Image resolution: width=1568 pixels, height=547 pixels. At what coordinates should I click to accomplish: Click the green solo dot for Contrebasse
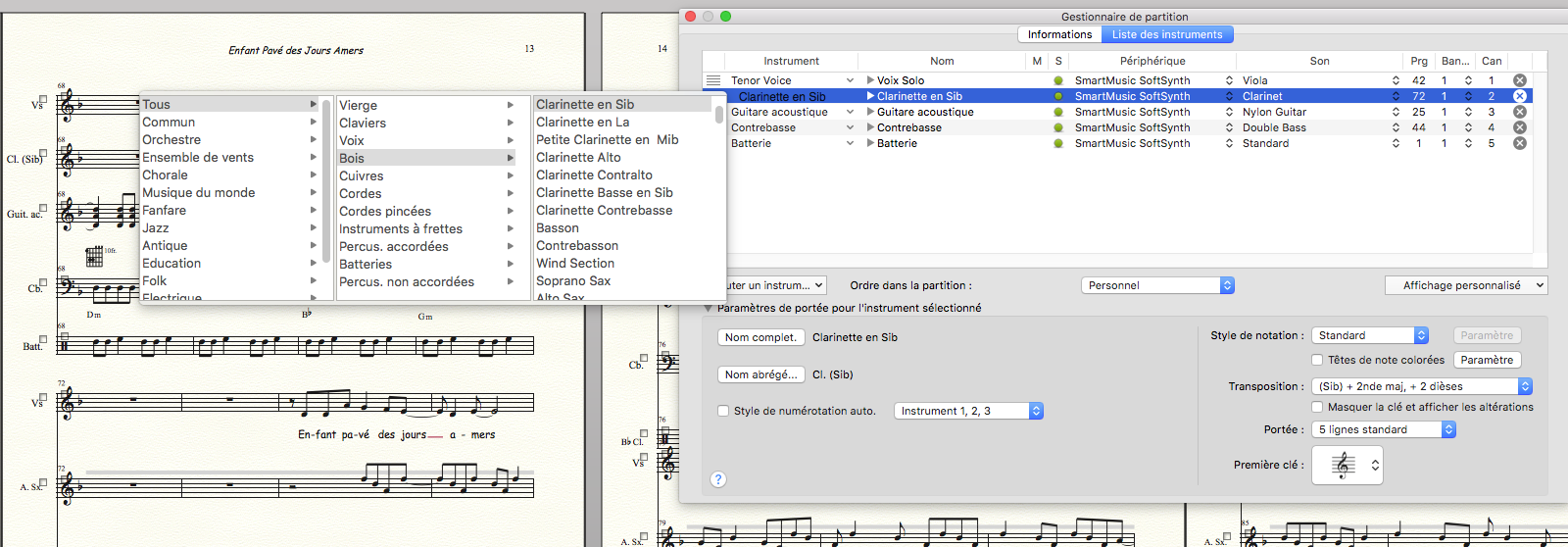pyautogui.click(x=1058, y=127)
